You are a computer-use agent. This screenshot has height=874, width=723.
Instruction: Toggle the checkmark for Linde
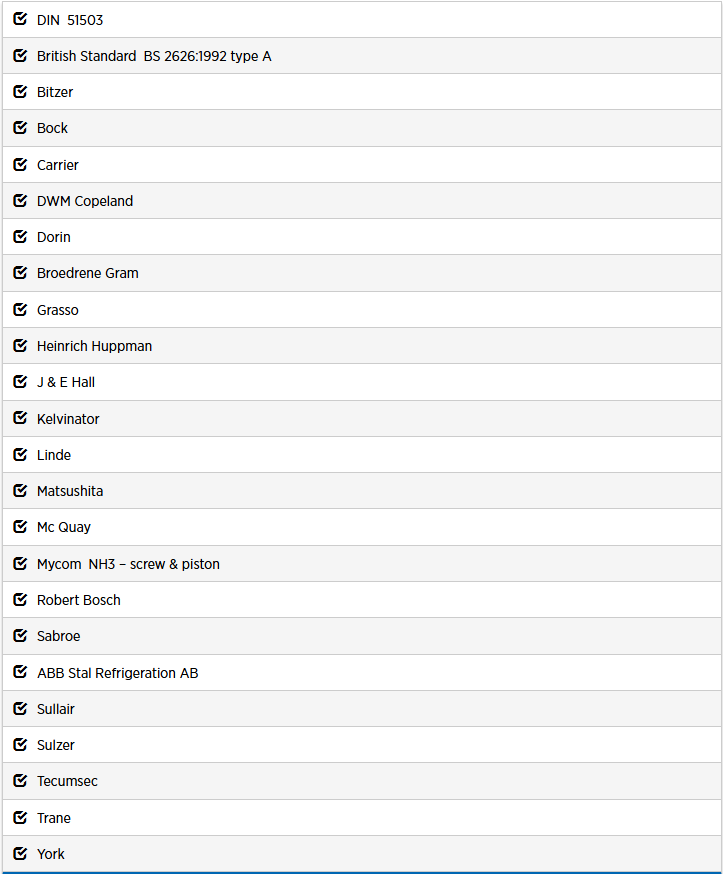[20, 454]
